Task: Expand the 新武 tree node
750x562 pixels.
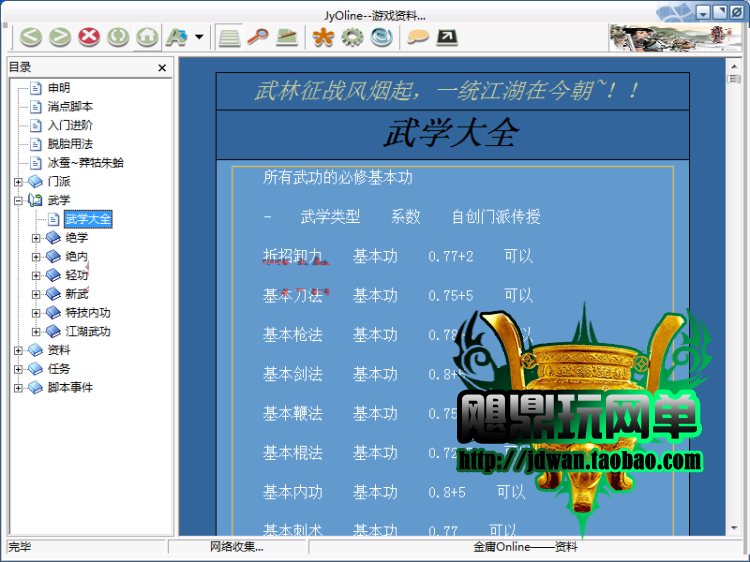Action: [36, 294]
